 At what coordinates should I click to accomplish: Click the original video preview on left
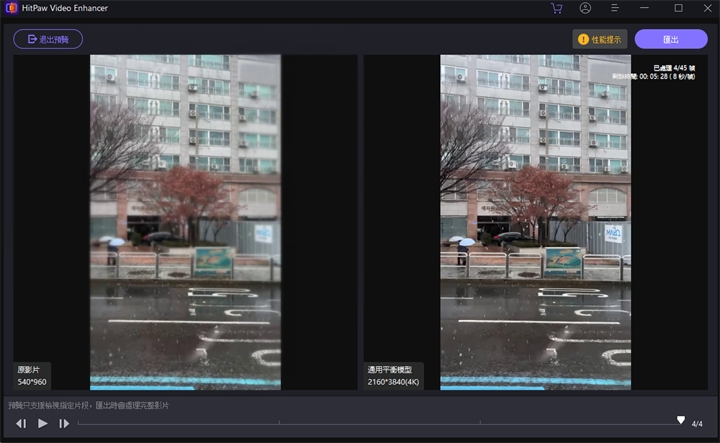(x=185, y=220)
